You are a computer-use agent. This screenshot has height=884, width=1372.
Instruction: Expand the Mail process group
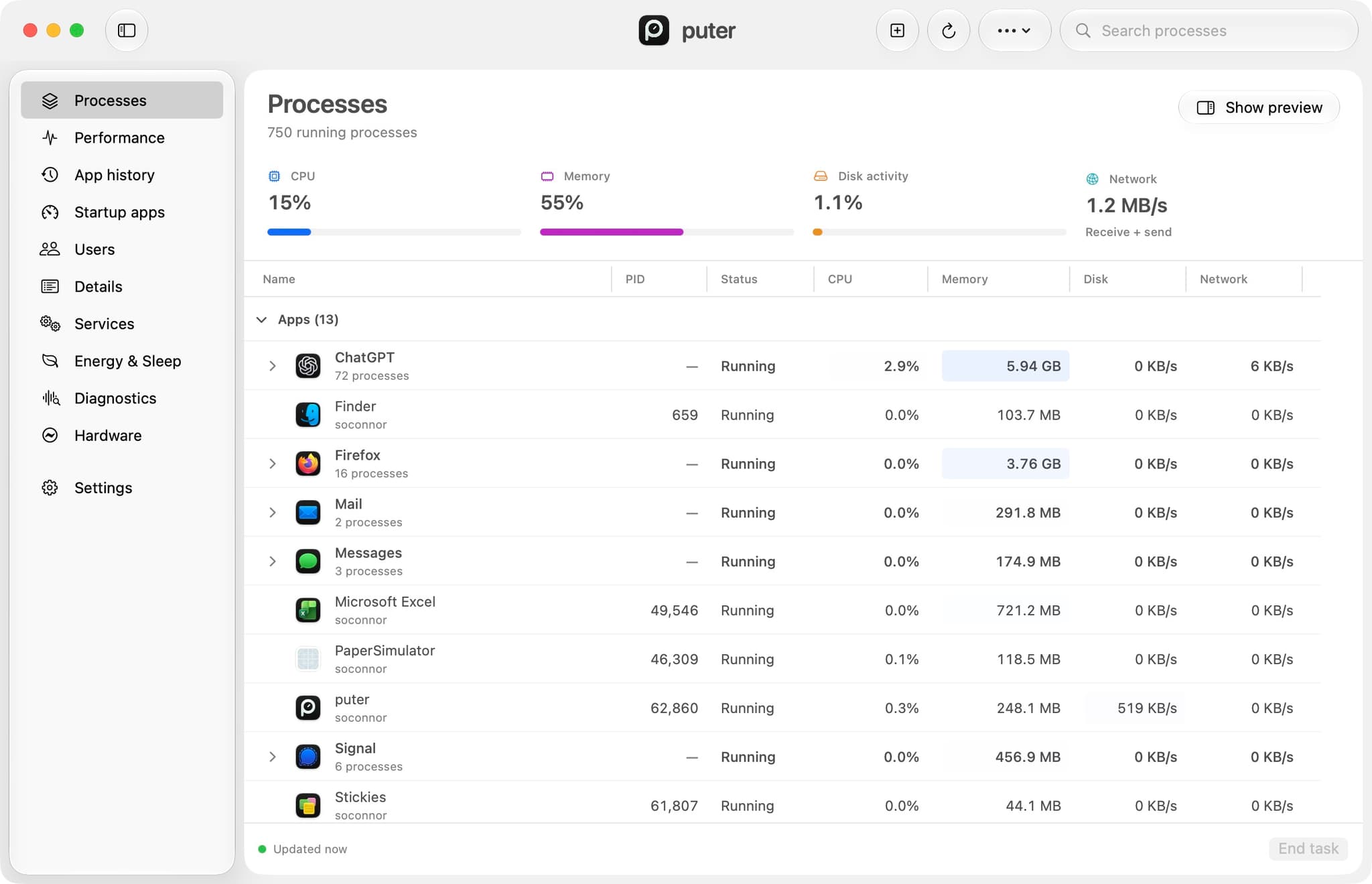coord(272,513)
